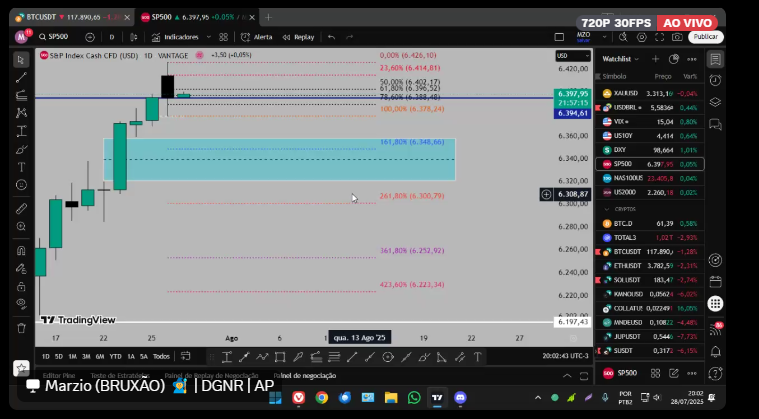The height and width of the screenshot is (419, 759).
Task: Redo the last chart action
Action: click(x=349, y=37)
